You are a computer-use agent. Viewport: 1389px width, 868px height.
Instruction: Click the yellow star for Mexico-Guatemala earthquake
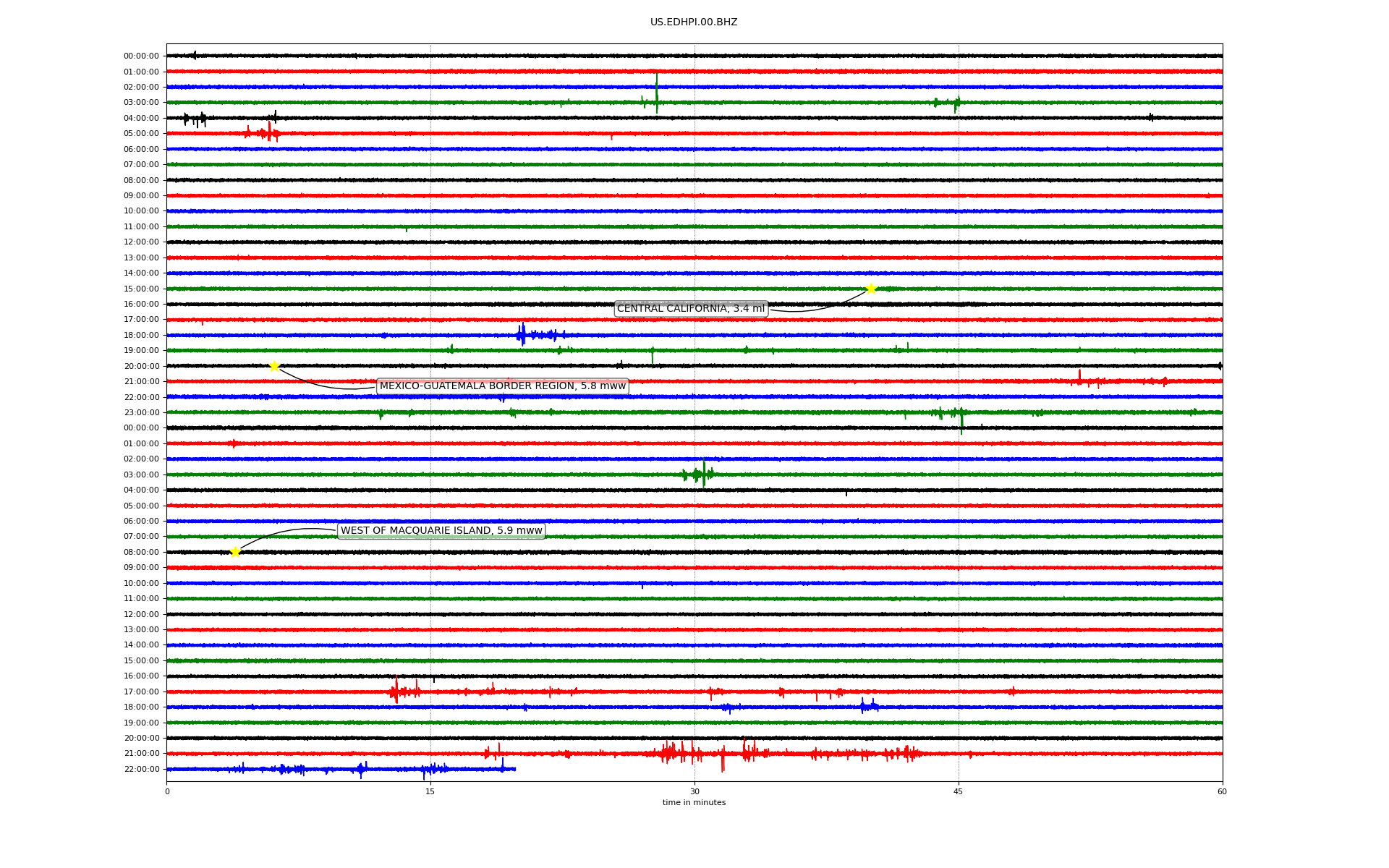click(274, 366)
